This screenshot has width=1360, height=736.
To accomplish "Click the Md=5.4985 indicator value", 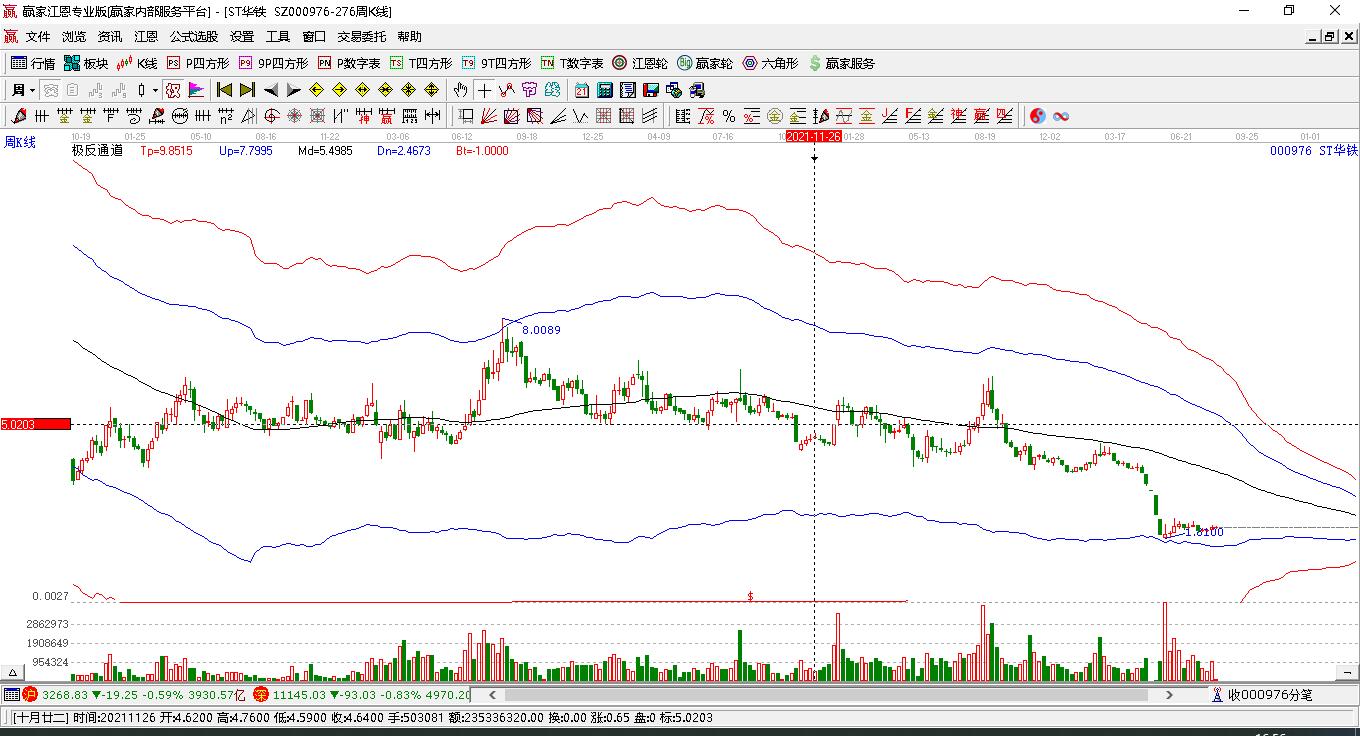I will [325, 151].
